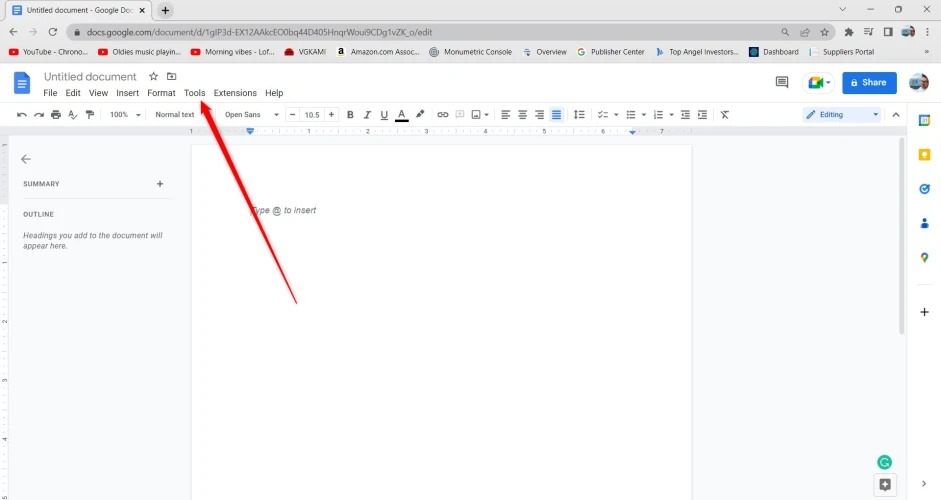The width and height of the screenshot is (941, 500).
Task: Select the Paint format tool
Action: click(90, 115)
